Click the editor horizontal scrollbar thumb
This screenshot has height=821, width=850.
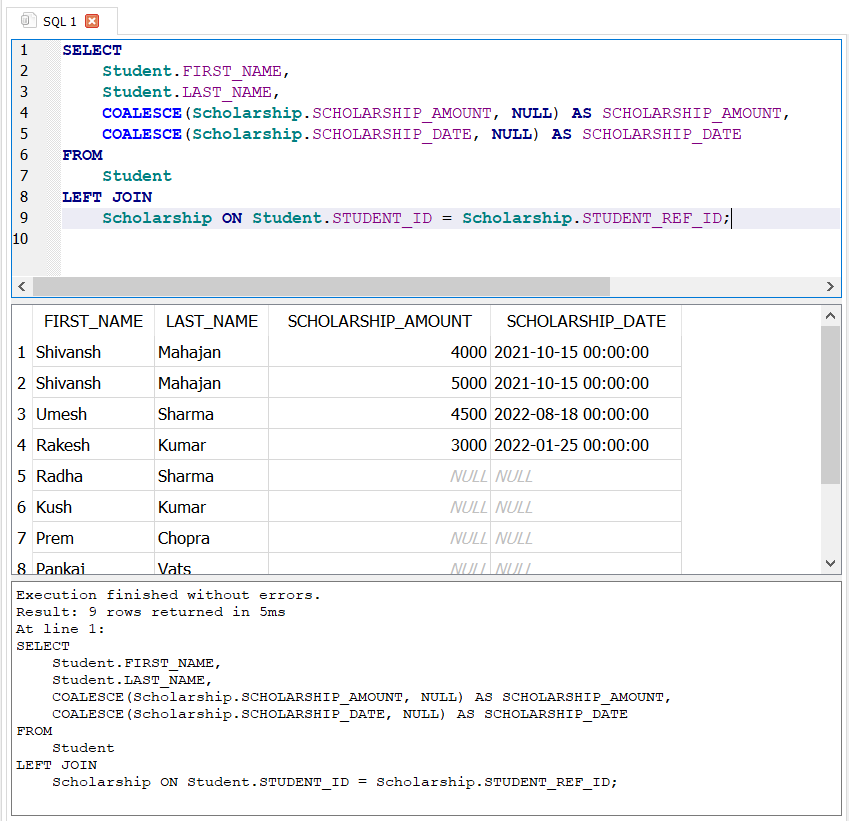321,286
